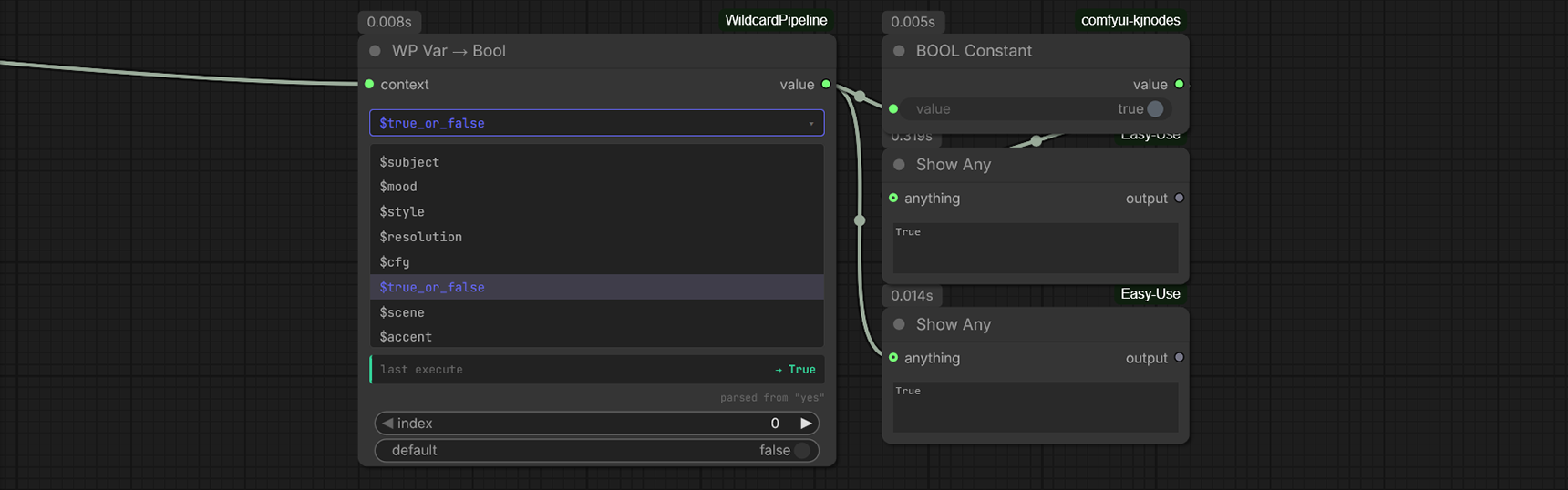Click the upper Show Any node (0.319s) True output text
The image size is (1568, 490).
[x=908, y=232]
